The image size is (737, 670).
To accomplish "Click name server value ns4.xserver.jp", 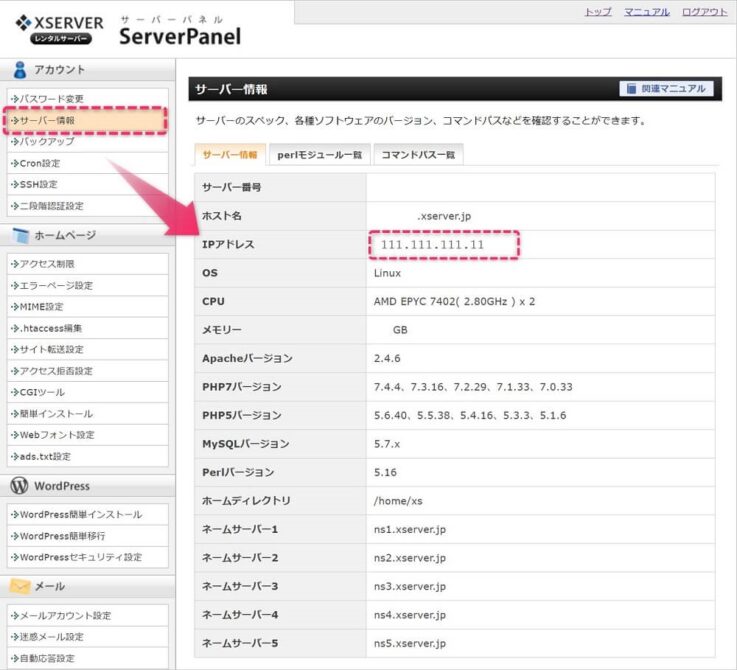I will click(410, 615).
